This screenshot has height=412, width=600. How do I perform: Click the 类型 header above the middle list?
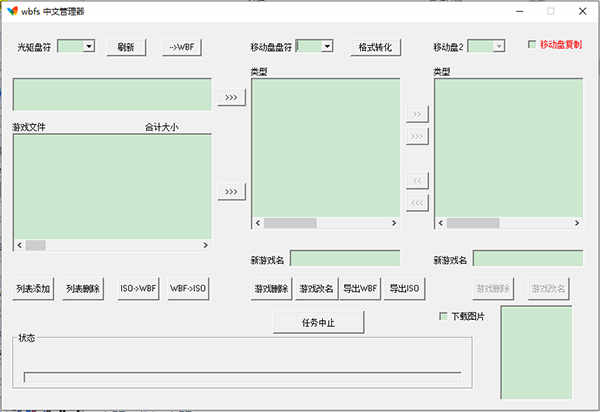click(259, 72)
